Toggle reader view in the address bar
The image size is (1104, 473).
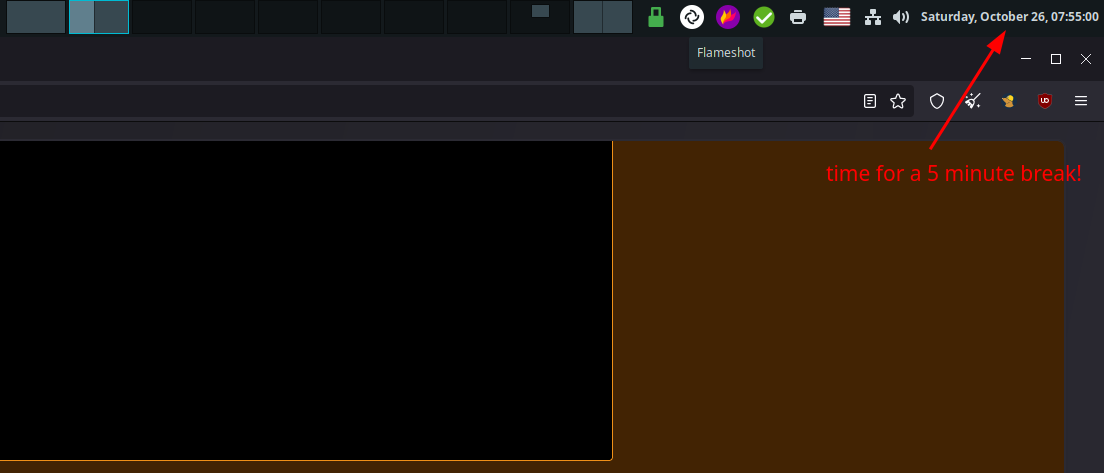coord(871,101)
